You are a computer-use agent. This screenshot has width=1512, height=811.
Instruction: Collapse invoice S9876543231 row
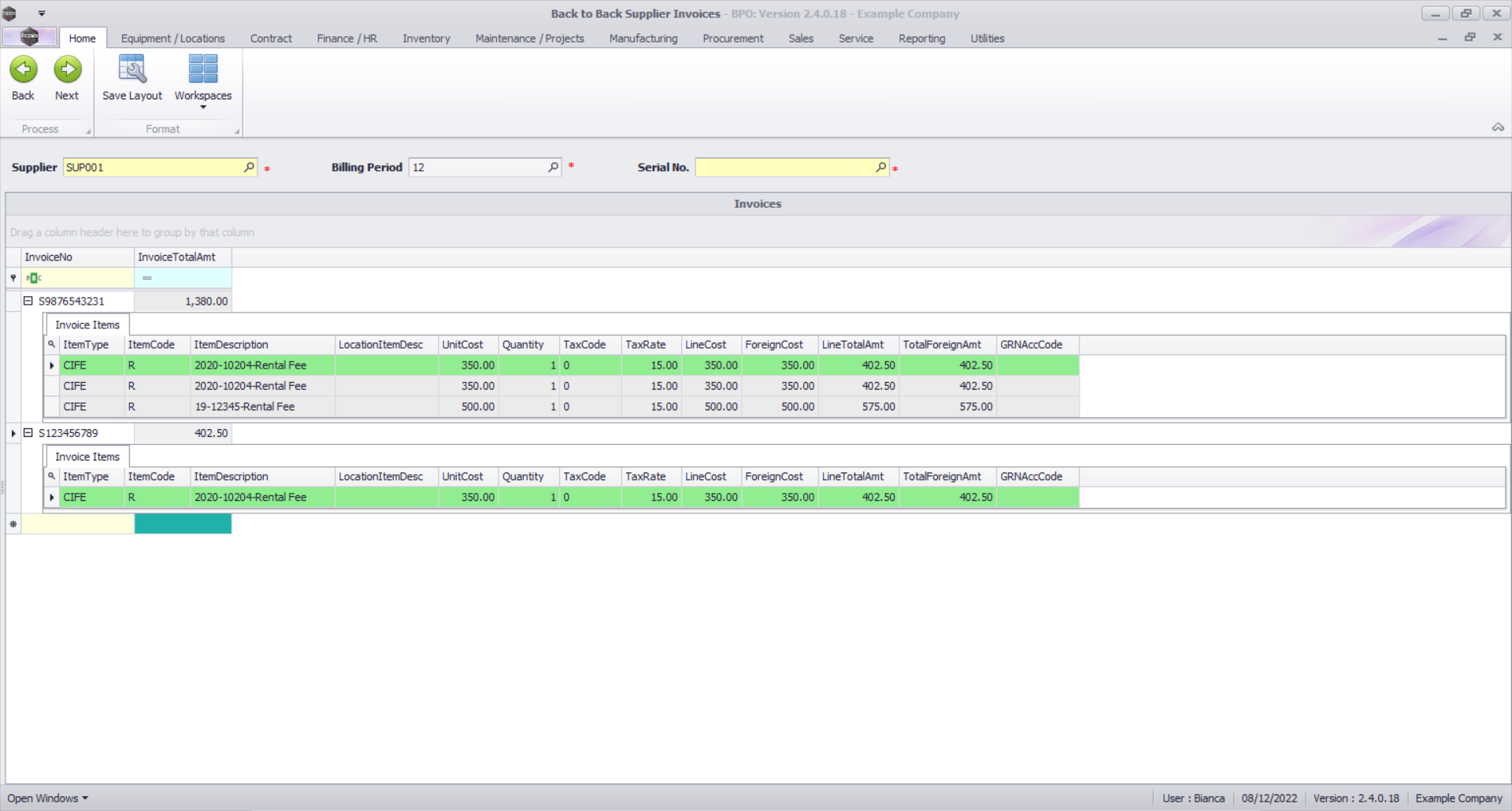pyautogui.click(x=28, y=301)
